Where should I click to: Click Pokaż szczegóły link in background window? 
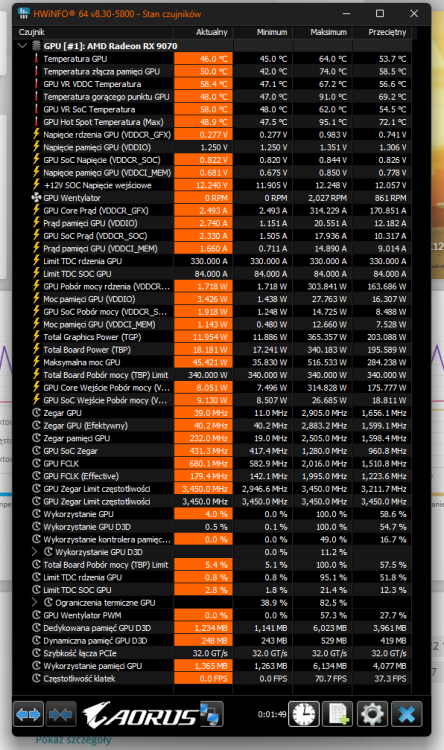tap(73, 740)
